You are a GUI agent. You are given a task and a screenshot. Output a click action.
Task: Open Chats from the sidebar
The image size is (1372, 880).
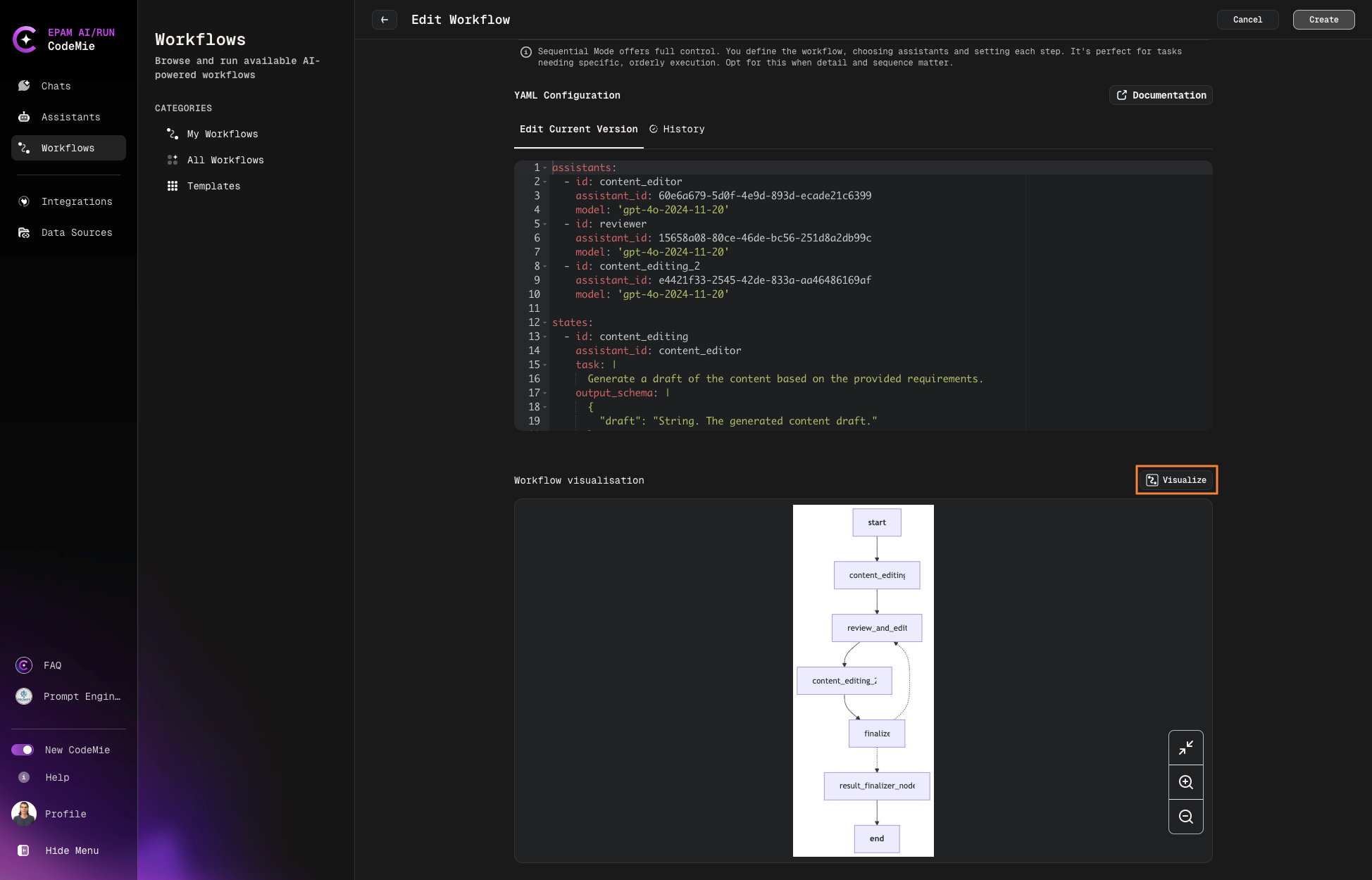point(56,86)
